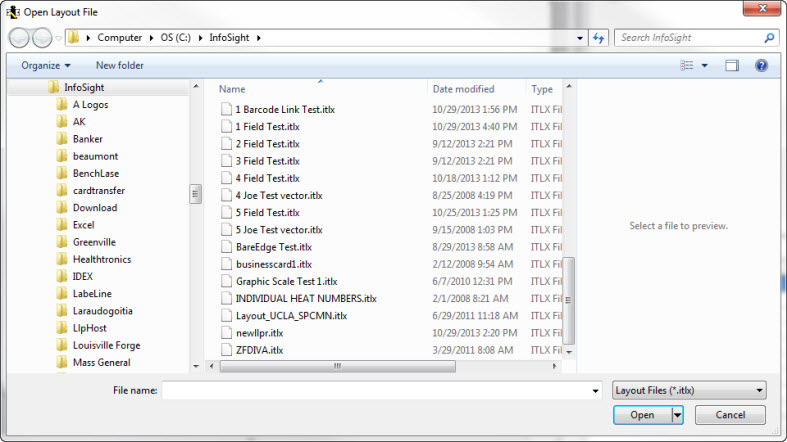Click the file icon of businesscard1.itlx
Viewport: 787px width, 442px height.
227,264
